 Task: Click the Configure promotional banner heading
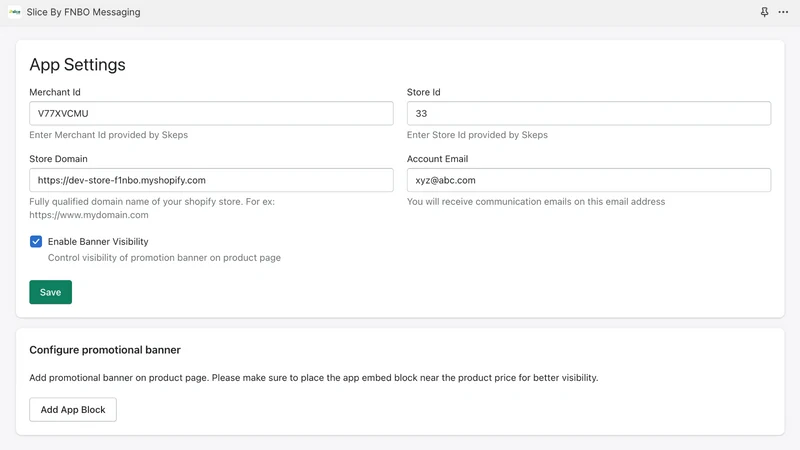coord(105,350)
